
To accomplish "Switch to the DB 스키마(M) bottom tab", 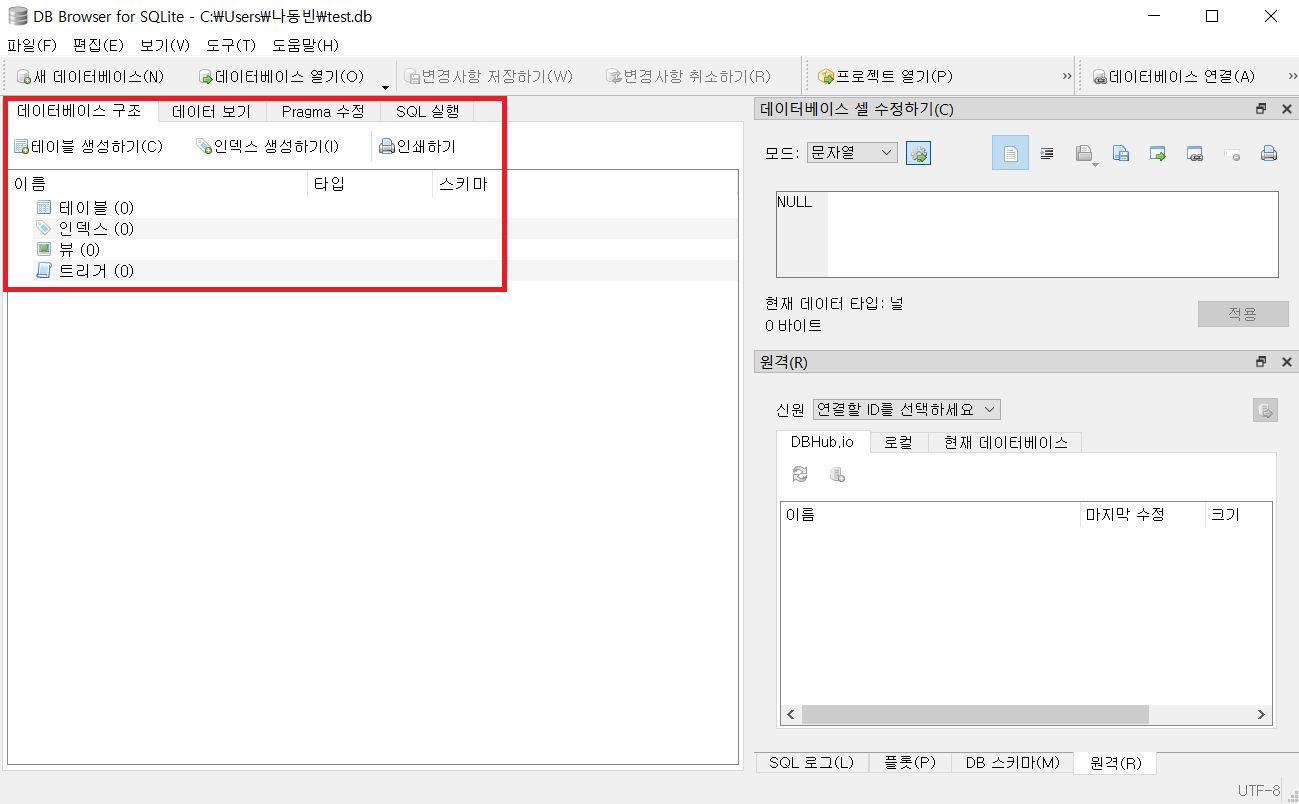I will coord(1012,763).
